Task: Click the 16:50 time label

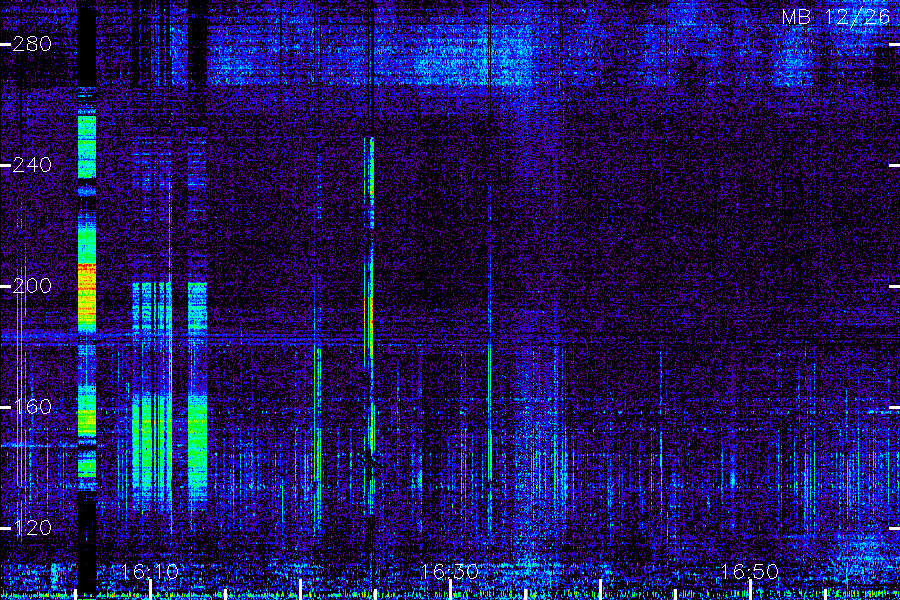Action: tap(749, 572)
